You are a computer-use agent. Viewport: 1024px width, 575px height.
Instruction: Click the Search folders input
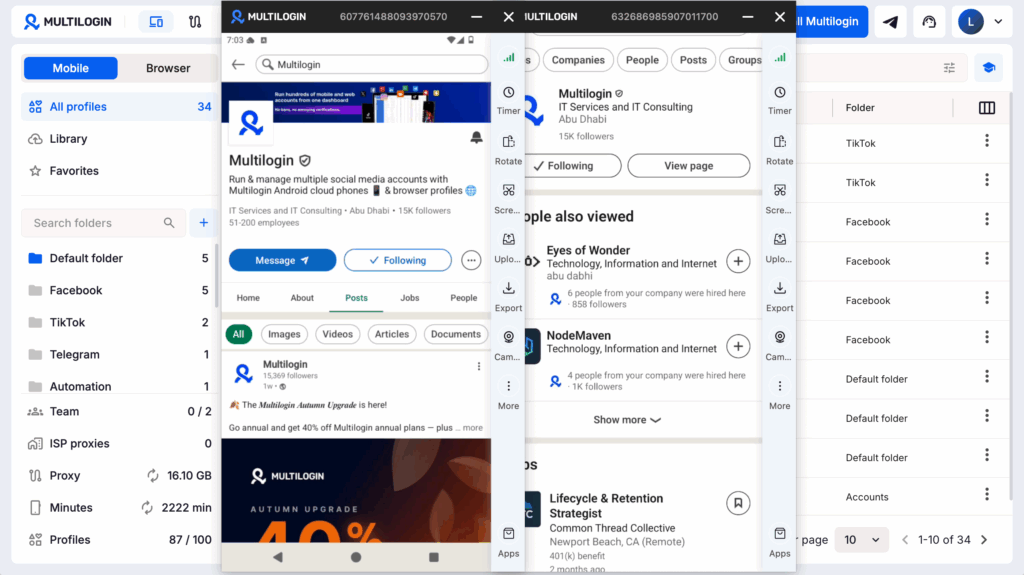coord(104,223)
